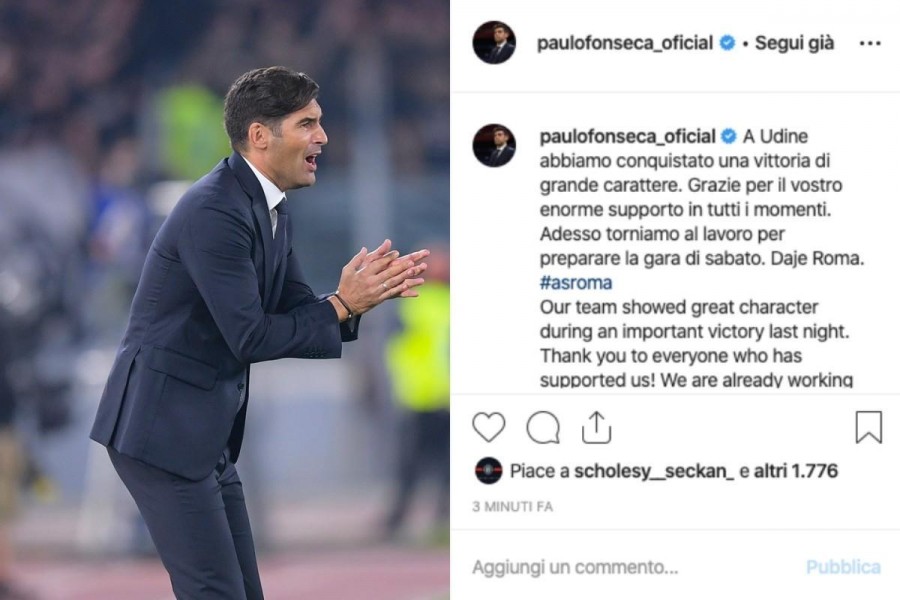This screenshot has height=600, width=900.
Task: Like the post with the heart icon
Action: (488, 427)
